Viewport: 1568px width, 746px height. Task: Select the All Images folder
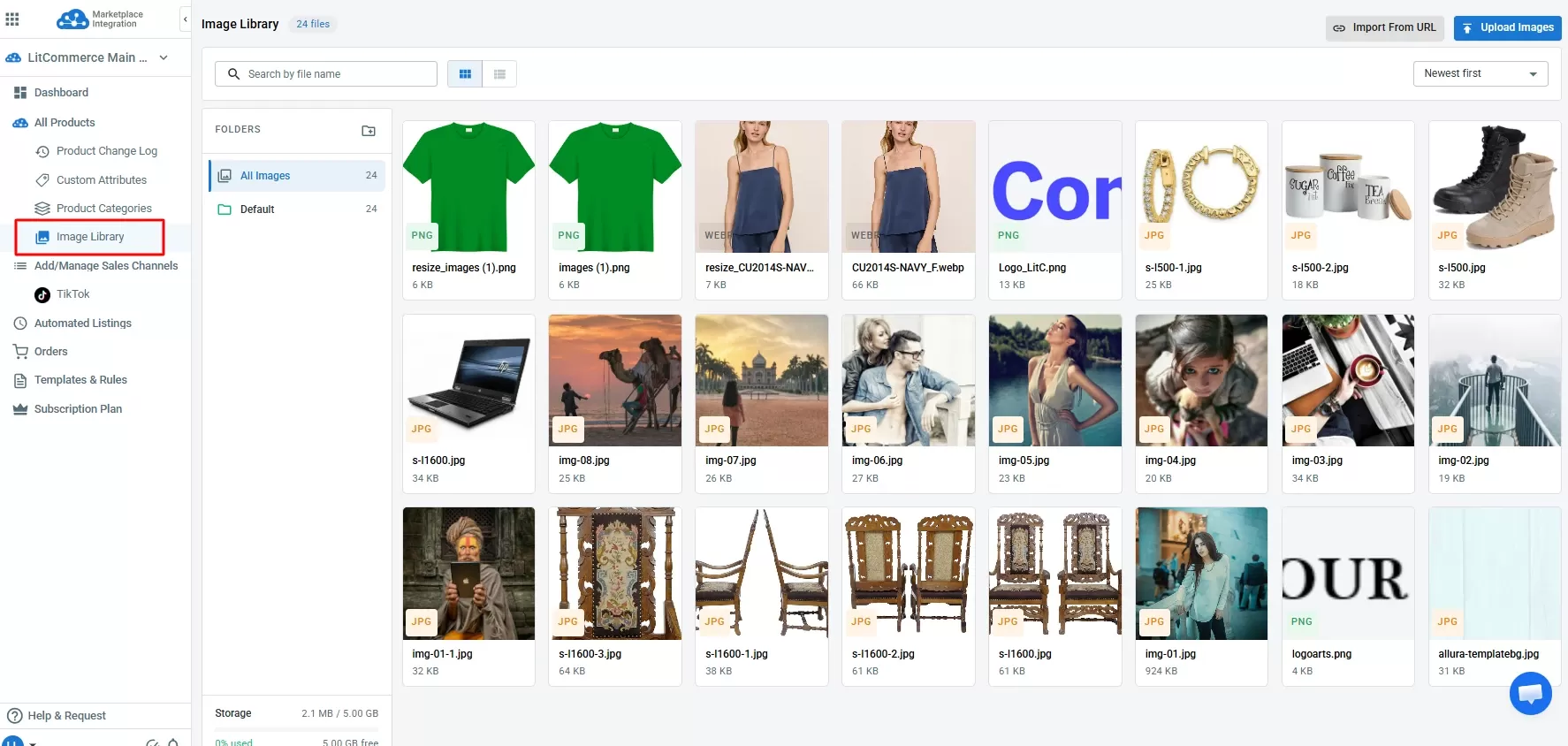click(297, 176)
